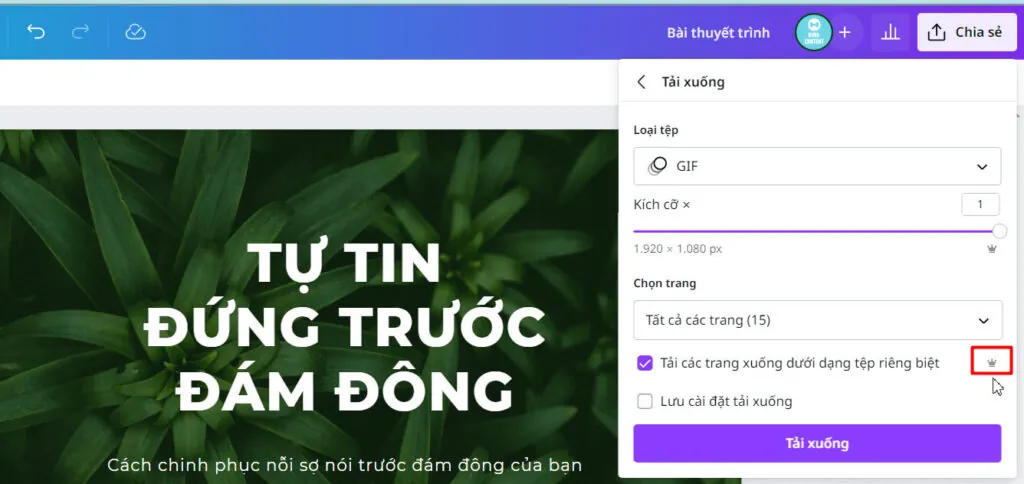Go back from Tải xuống panel
Image resolution: width=1024 pixels, height=484 pixels.
[x=641, y=82]
